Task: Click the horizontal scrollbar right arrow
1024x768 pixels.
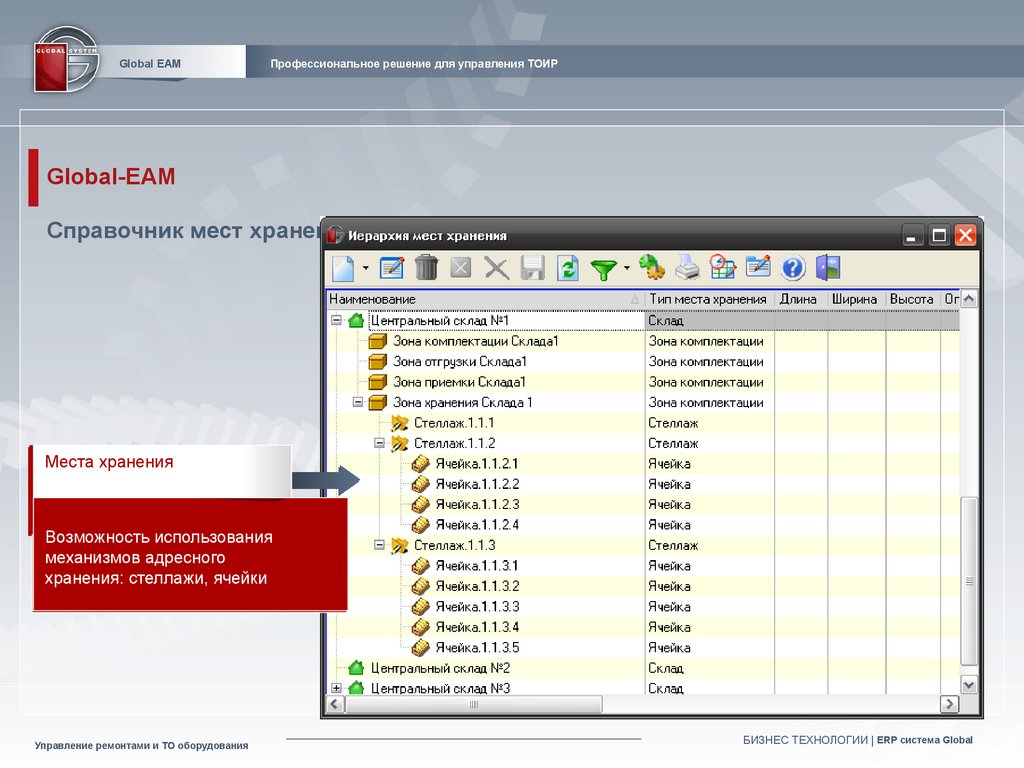Action: 949,705
